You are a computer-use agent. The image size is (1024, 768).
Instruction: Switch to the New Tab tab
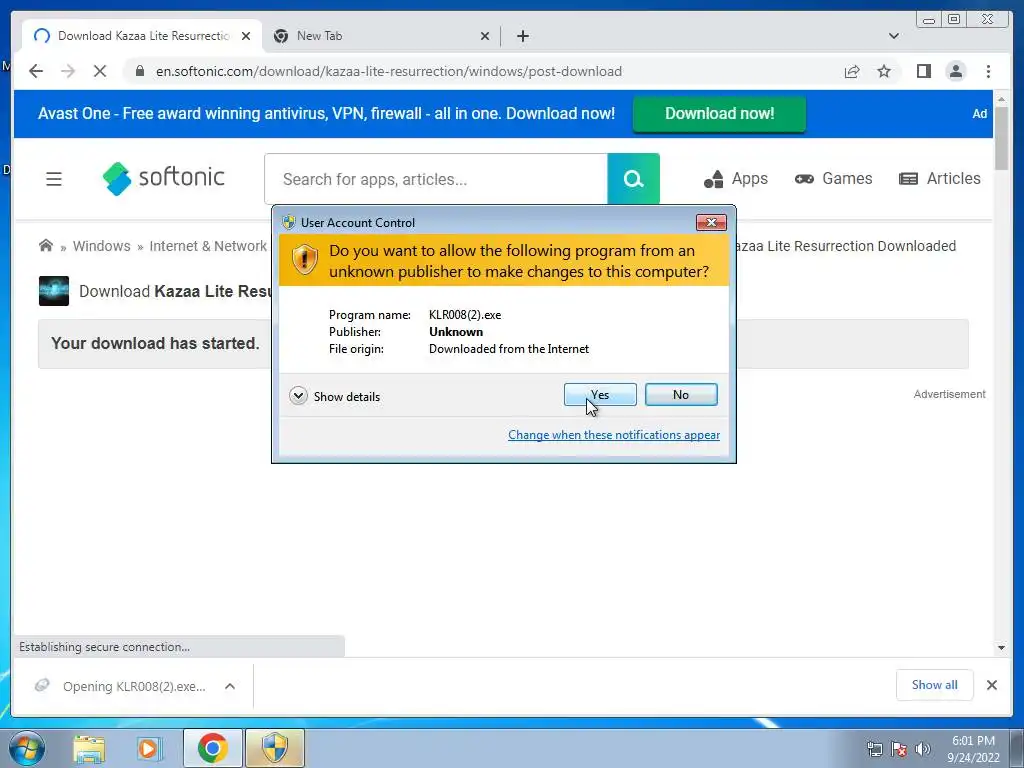(379, 36)
